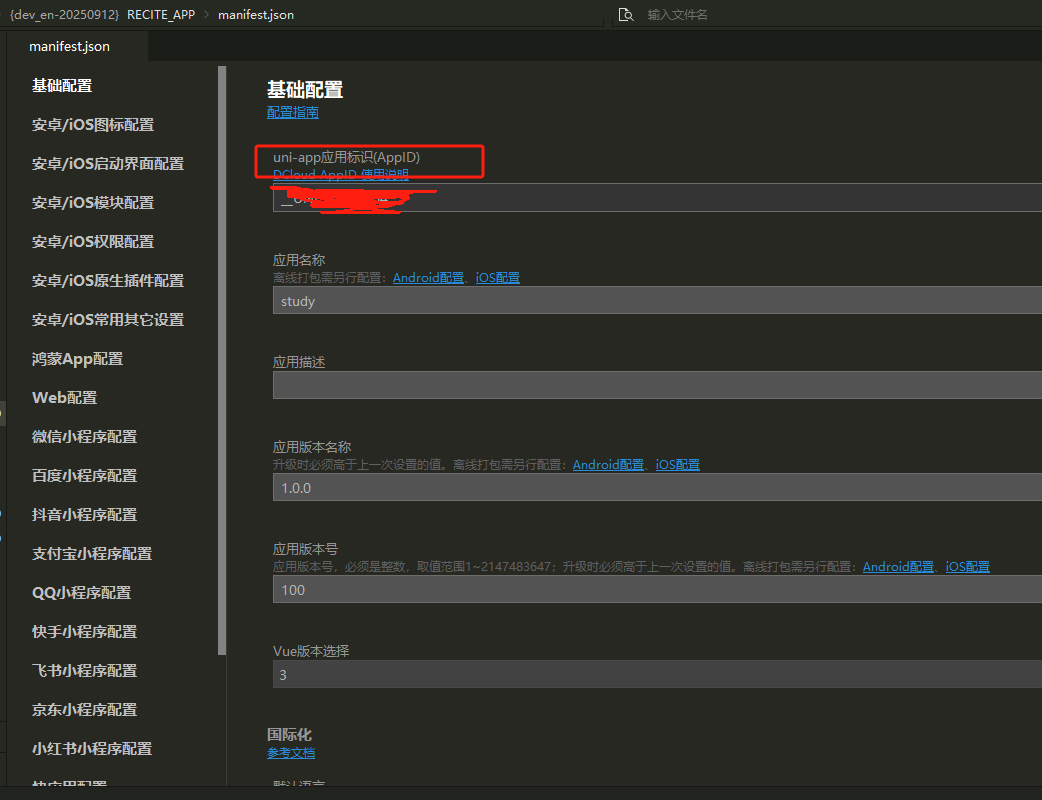
Task: Open 百度小程序配置 section
Action: click(x=84, y=476)
